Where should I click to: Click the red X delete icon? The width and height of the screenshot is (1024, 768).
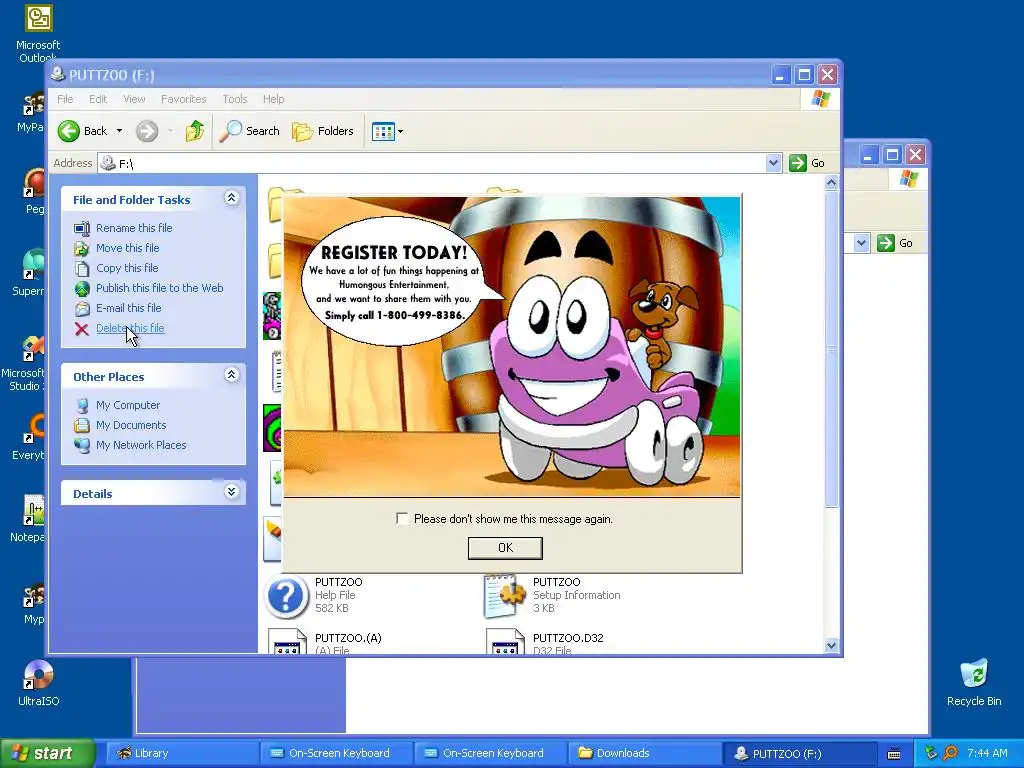(x=82, y=328)
